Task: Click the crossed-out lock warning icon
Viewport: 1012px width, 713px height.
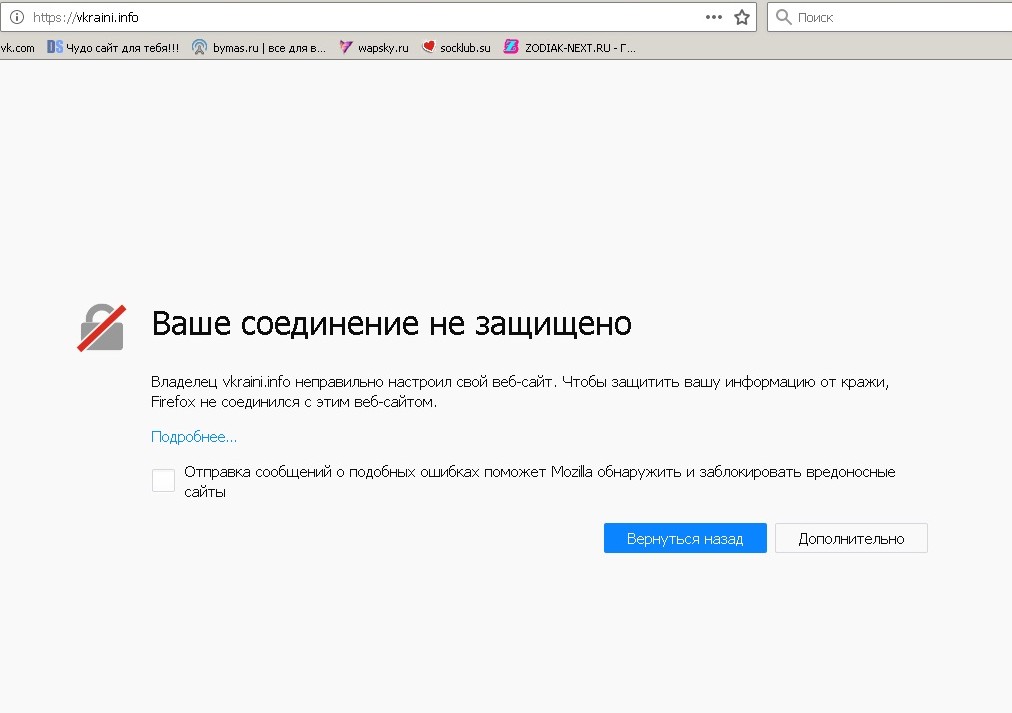Action: [x=101, y=327]
